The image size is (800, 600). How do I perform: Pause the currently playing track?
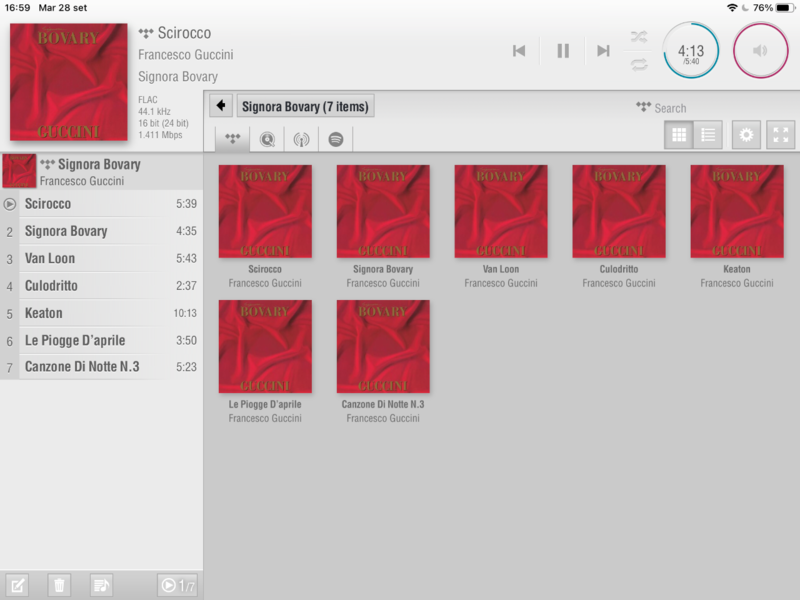[x=563, y=51]
